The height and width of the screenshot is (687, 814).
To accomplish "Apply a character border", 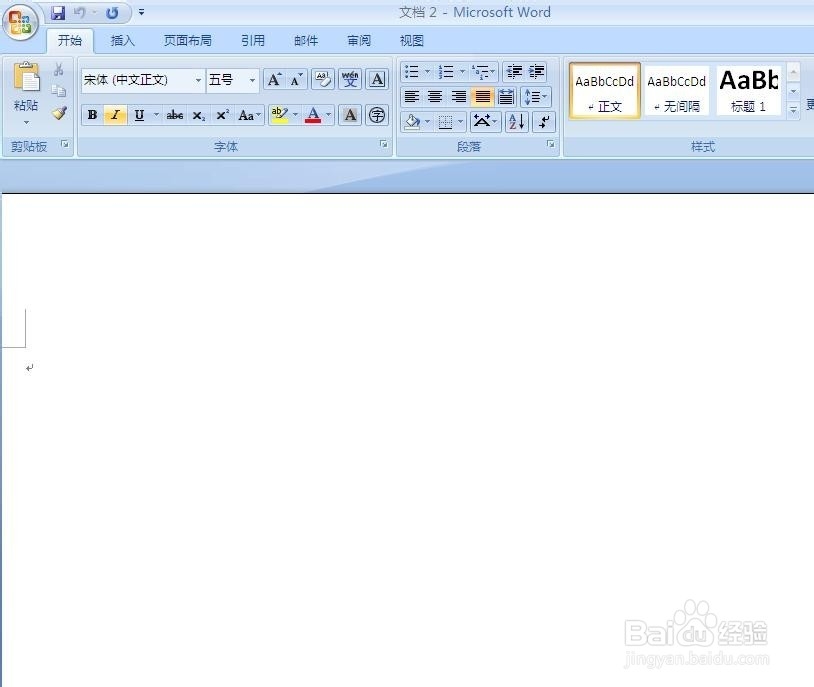I will pos(377,79).
